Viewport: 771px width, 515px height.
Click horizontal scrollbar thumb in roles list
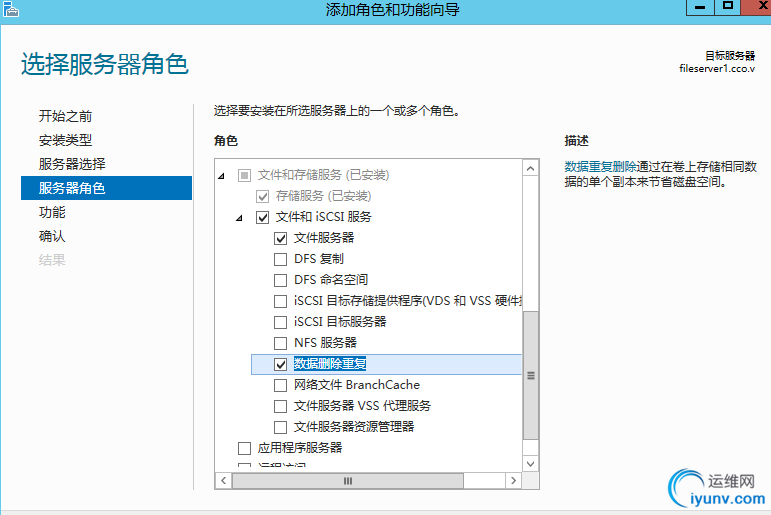(348, 481)
